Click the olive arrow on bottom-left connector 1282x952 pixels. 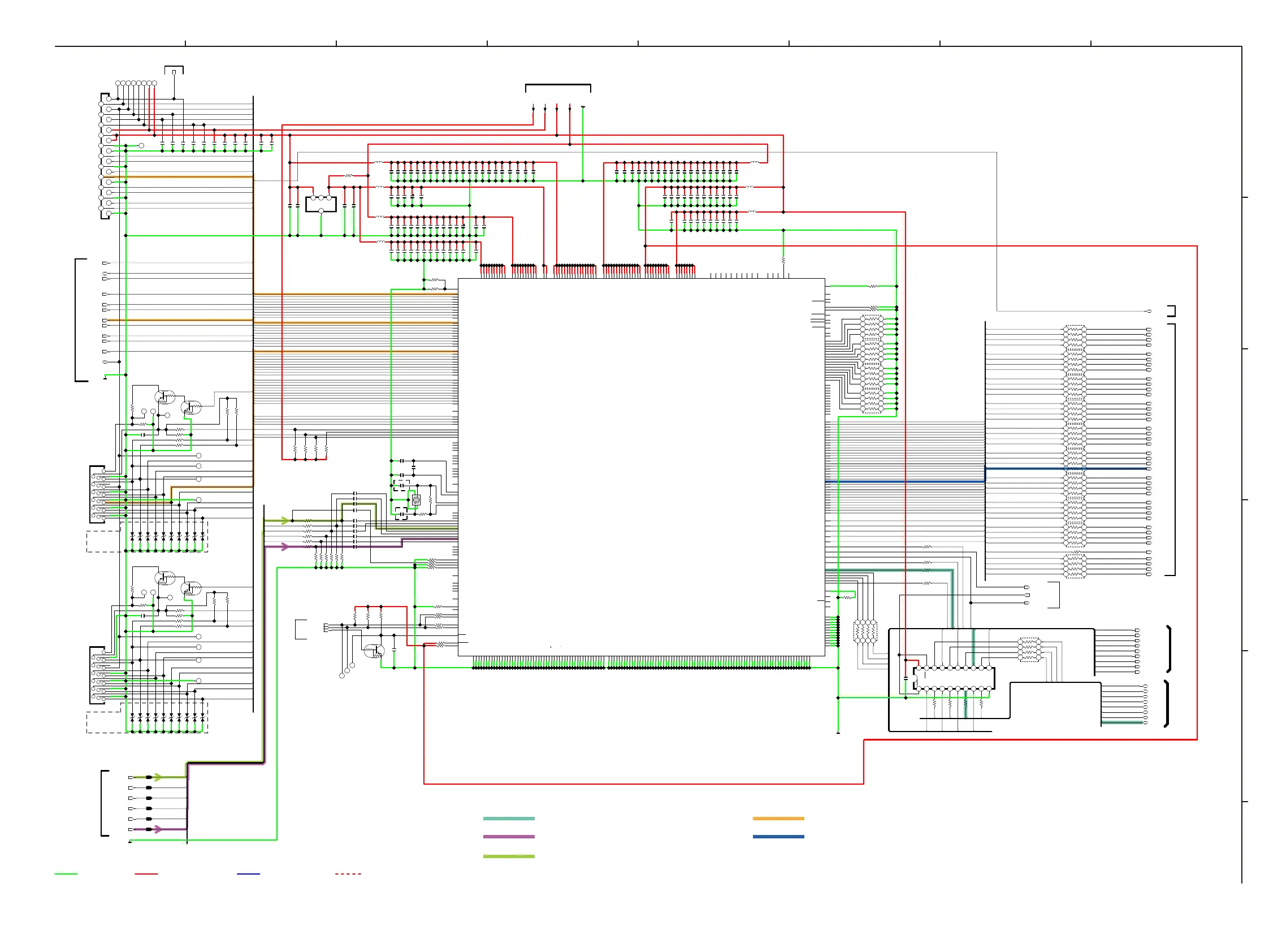(x=157, y=777)
